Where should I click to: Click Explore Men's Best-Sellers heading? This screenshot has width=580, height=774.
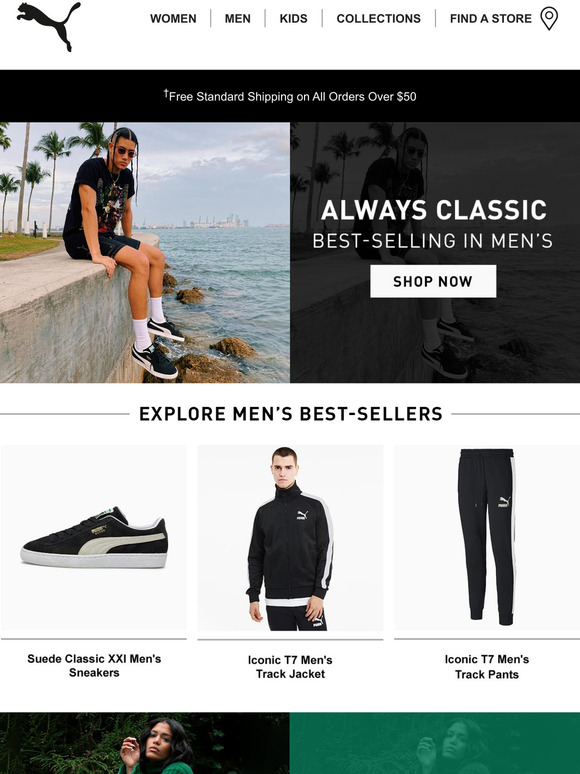[290, 414]
